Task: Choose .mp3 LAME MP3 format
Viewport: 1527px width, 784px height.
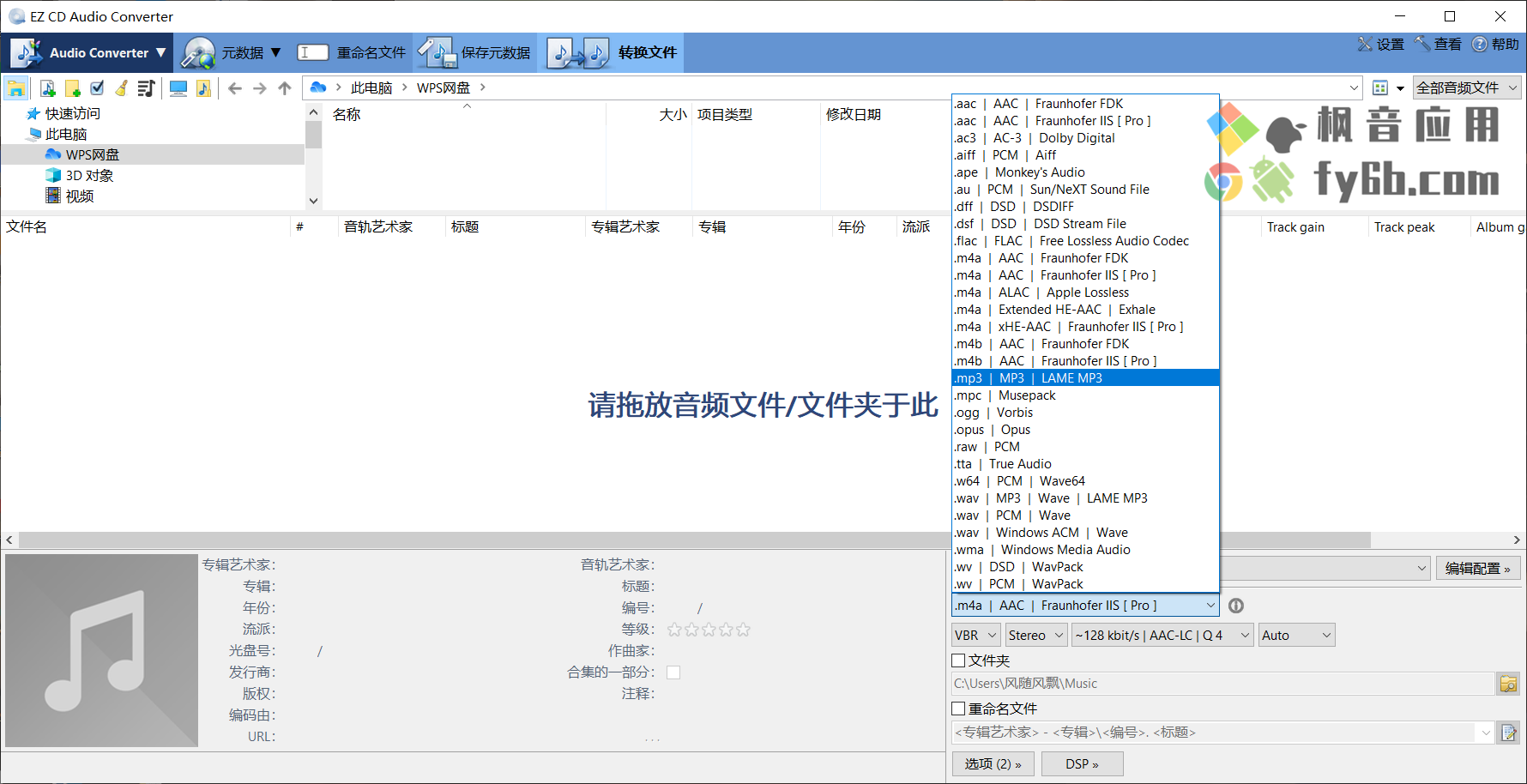Action: click(1085, 378)
